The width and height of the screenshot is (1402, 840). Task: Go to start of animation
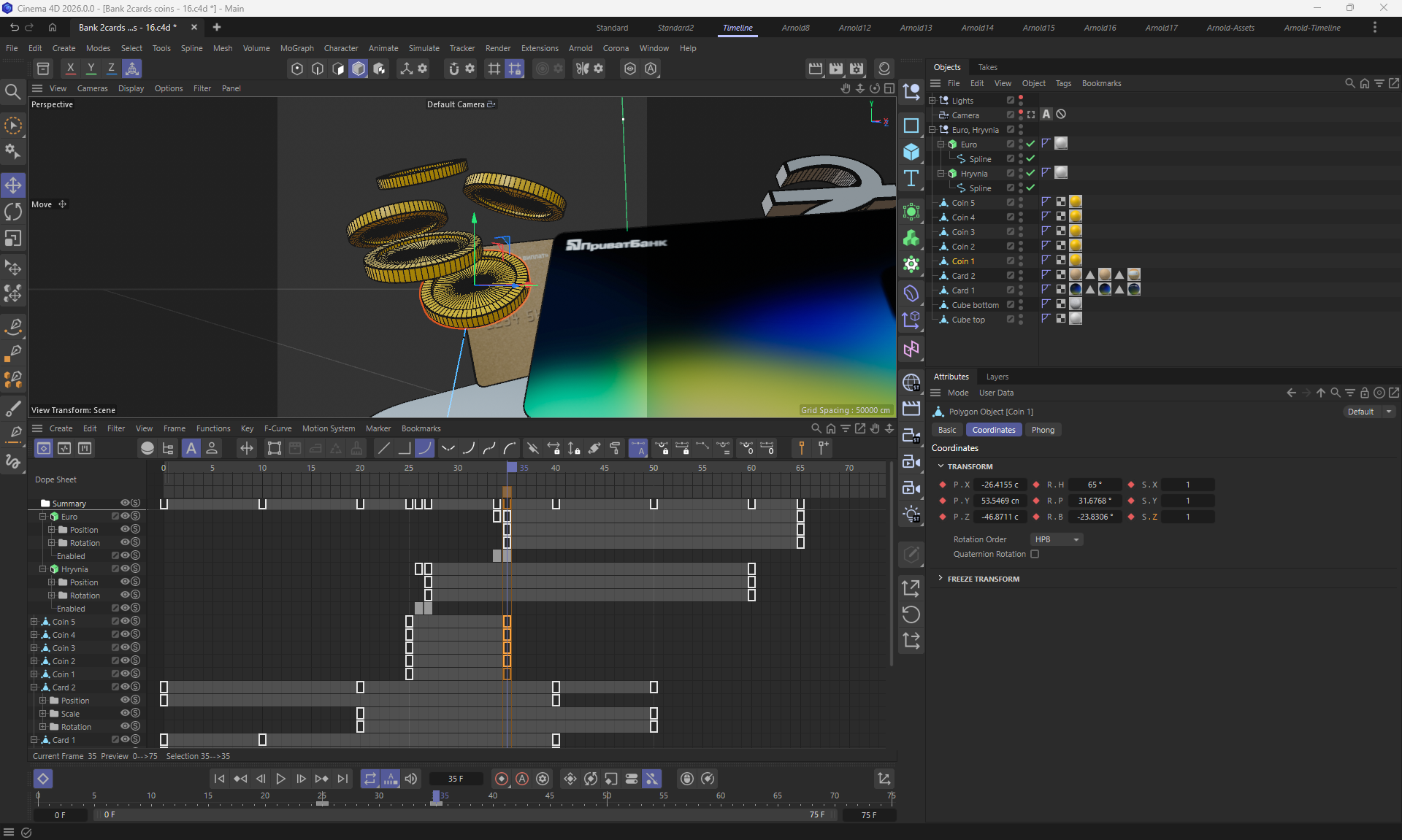pyautogui.click(x=219, y=779)
